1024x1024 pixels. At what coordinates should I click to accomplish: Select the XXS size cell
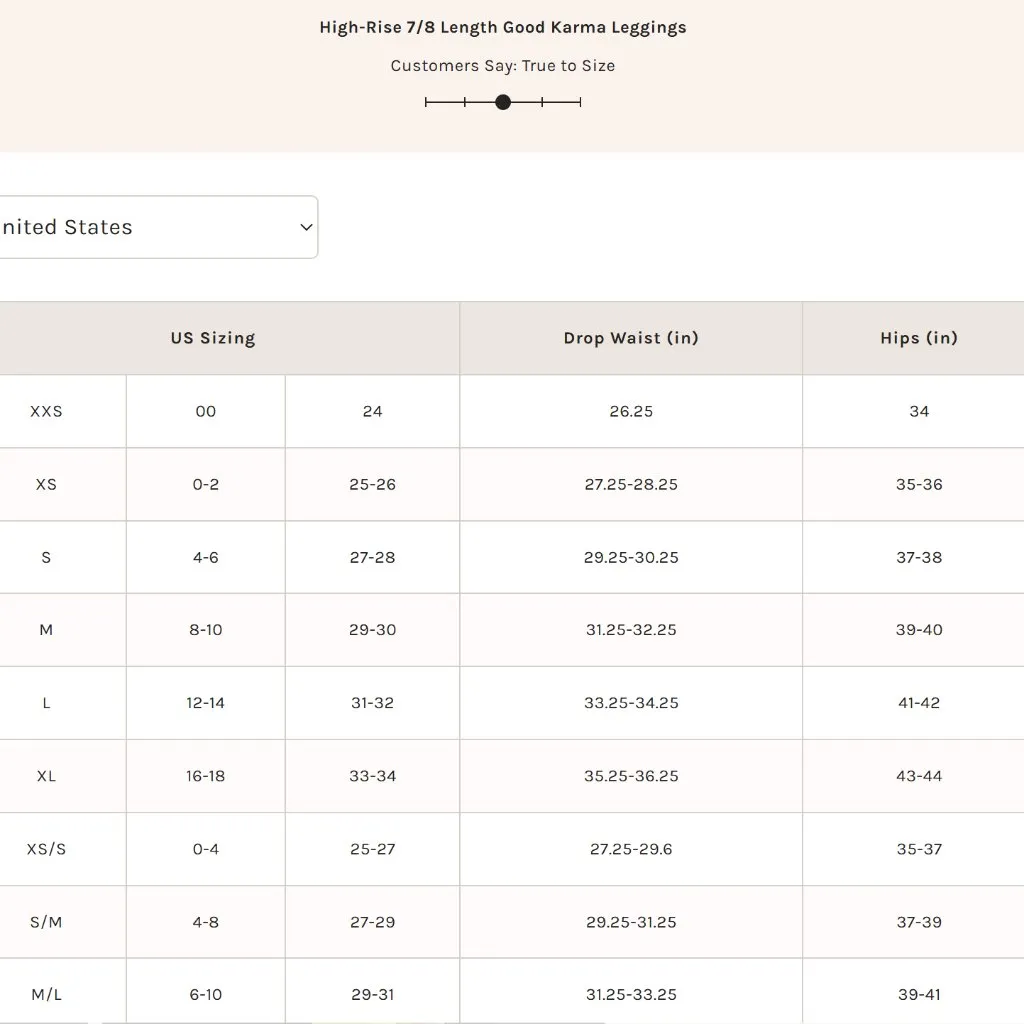[46, 411]
